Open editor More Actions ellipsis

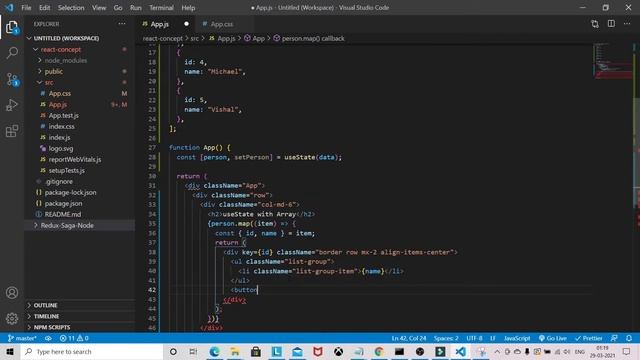point(627,24)
